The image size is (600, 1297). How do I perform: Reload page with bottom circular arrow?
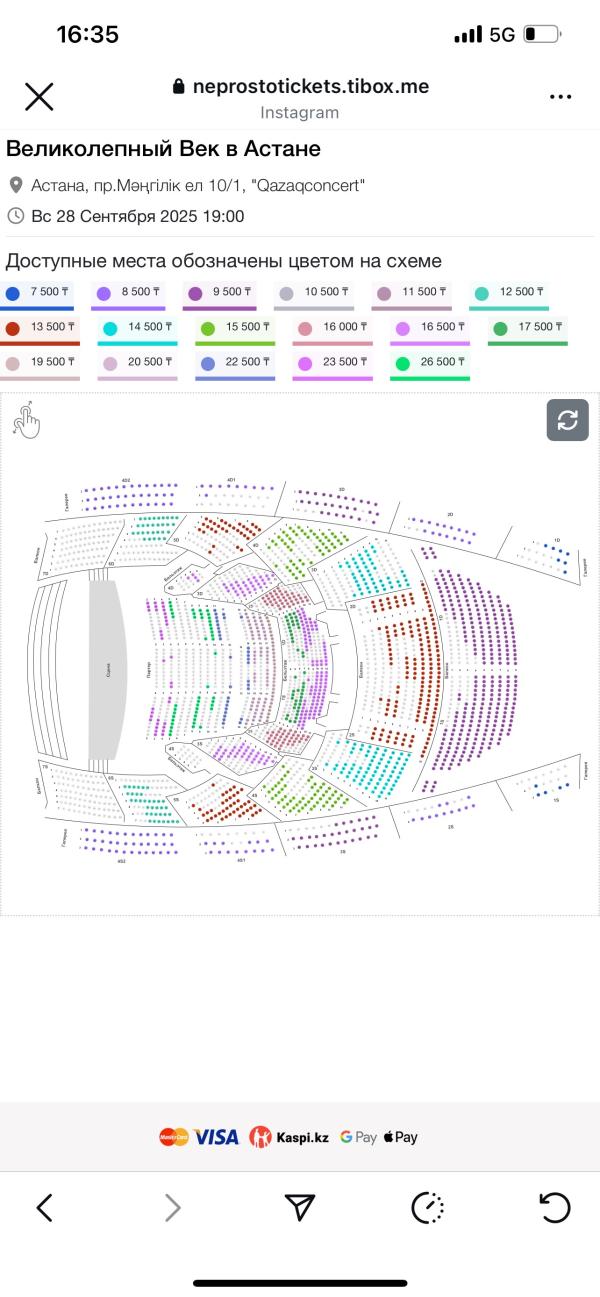555,1207
